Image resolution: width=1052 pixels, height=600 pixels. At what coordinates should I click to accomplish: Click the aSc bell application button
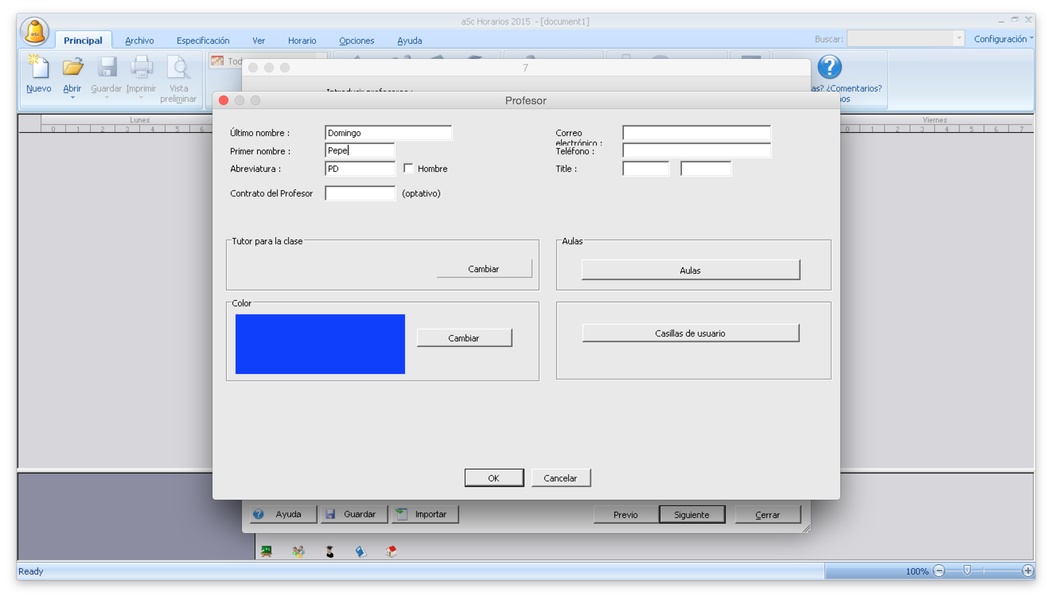click(x=35, y=31)
